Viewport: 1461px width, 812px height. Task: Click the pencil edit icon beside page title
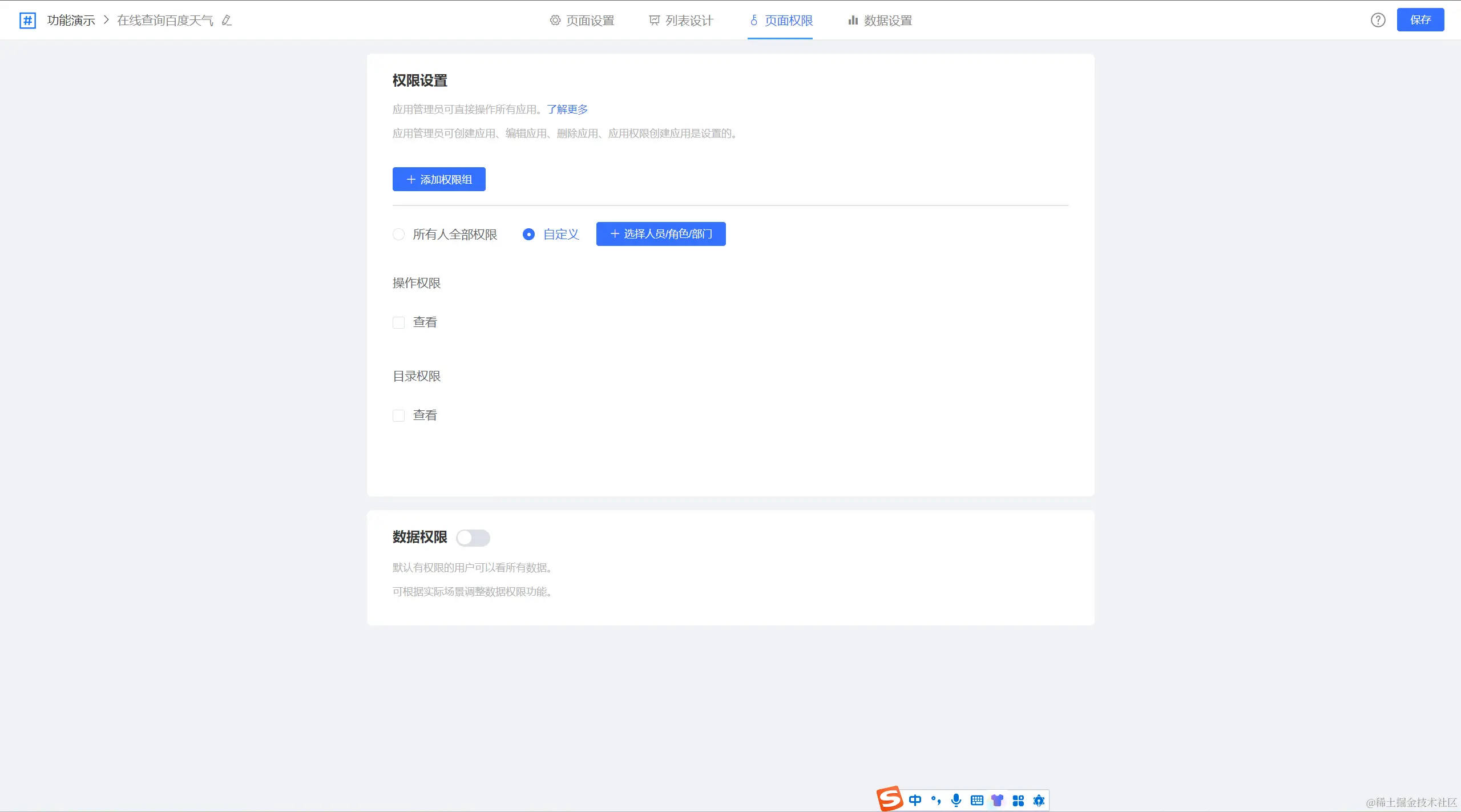(x=227, y=21)
